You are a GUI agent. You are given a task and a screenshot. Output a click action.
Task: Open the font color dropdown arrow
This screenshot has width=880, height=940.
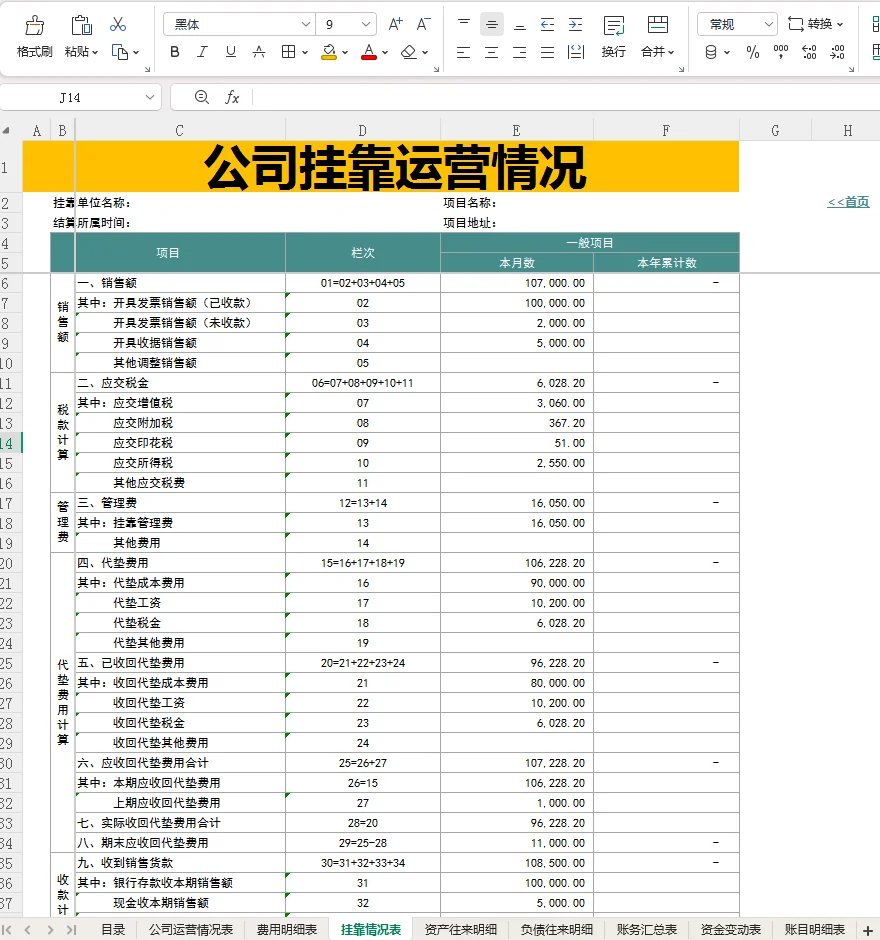(x=385, y=53)
